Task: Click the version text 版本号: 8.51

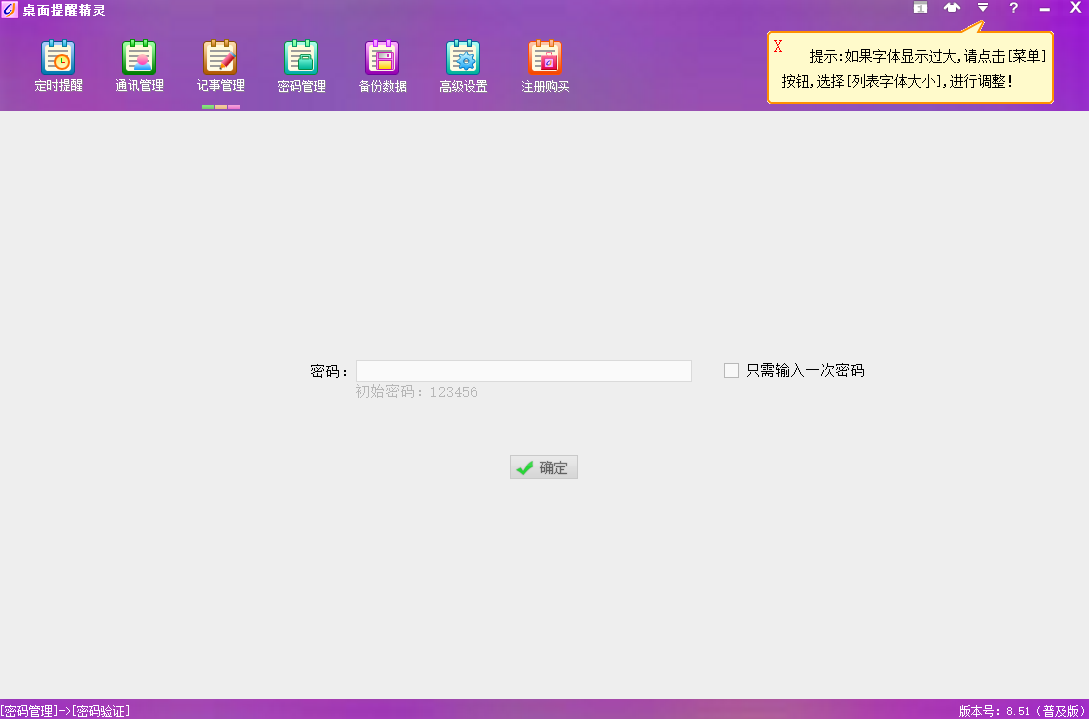Action: coord(1022,711)
